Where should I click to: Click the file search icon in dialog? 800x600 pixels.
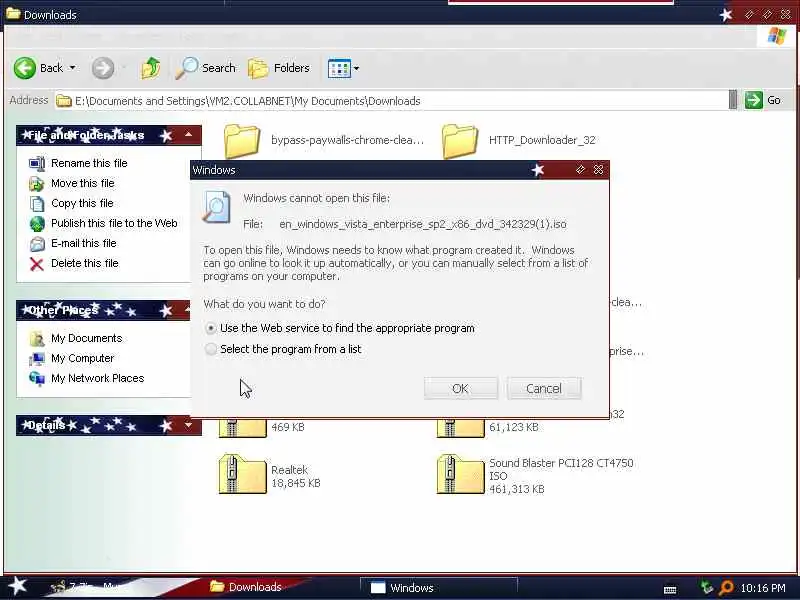pos(217,207)
